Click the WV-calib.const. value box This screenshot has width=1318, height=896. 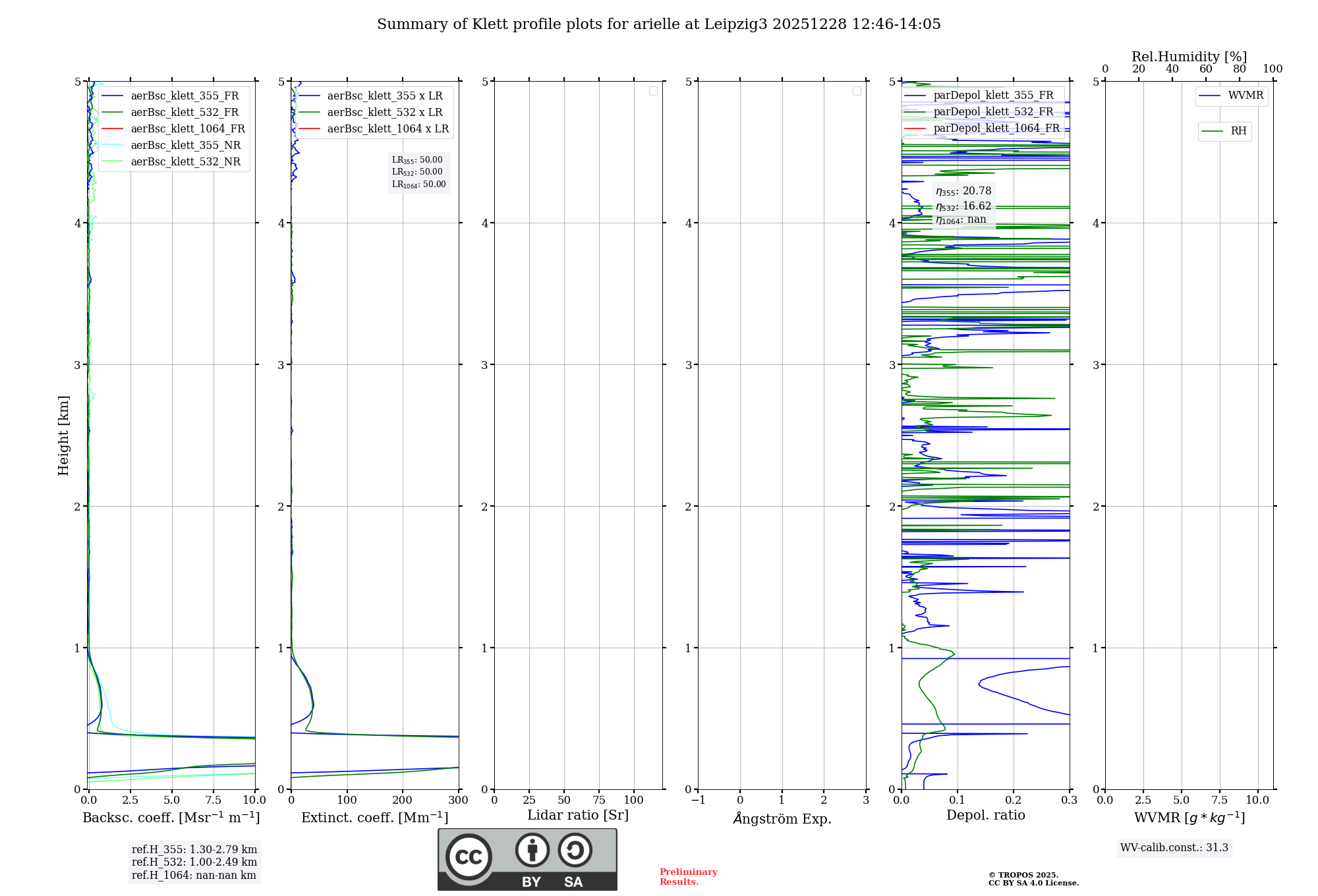tap(1174, 848)
